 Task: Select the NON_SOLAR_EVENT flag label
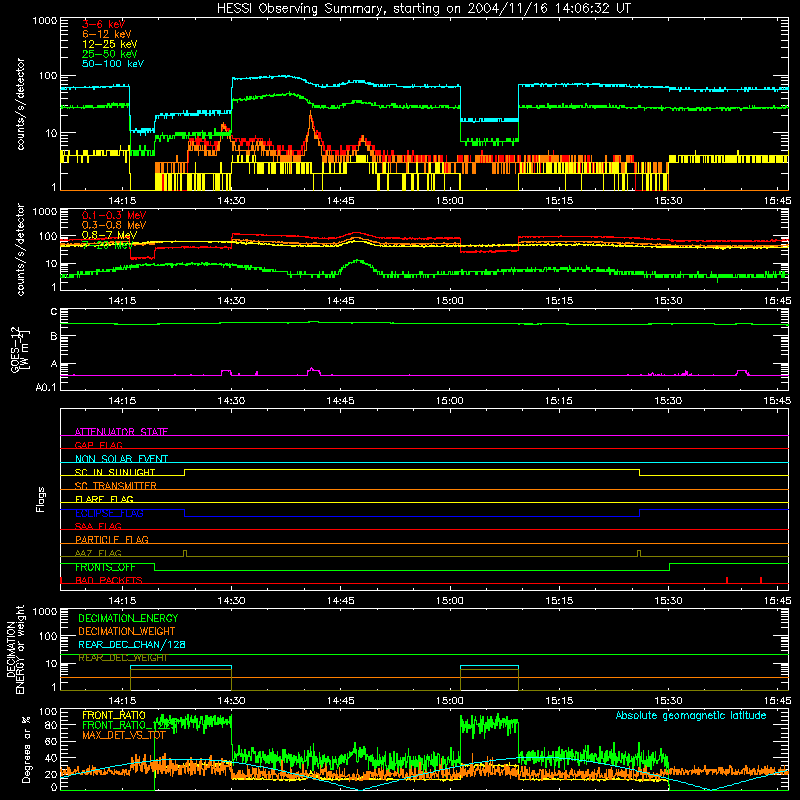121,459
